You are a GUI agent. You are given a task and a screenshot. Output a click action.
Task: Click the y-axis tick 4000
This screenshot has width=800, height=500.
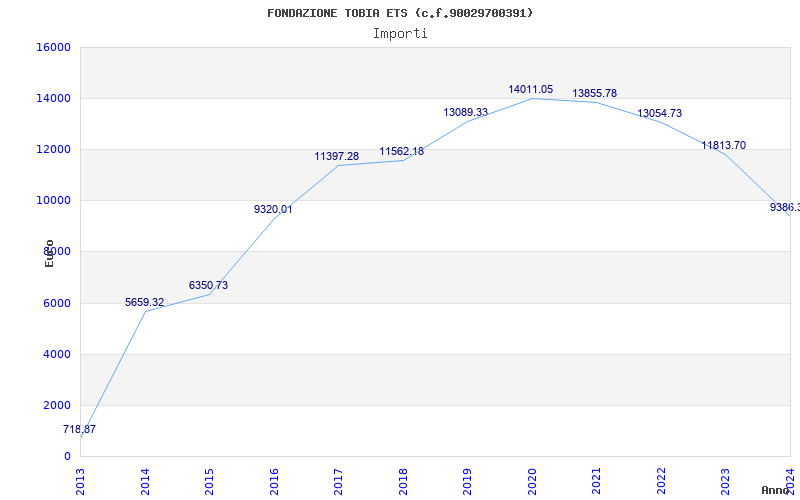point(56,355)
